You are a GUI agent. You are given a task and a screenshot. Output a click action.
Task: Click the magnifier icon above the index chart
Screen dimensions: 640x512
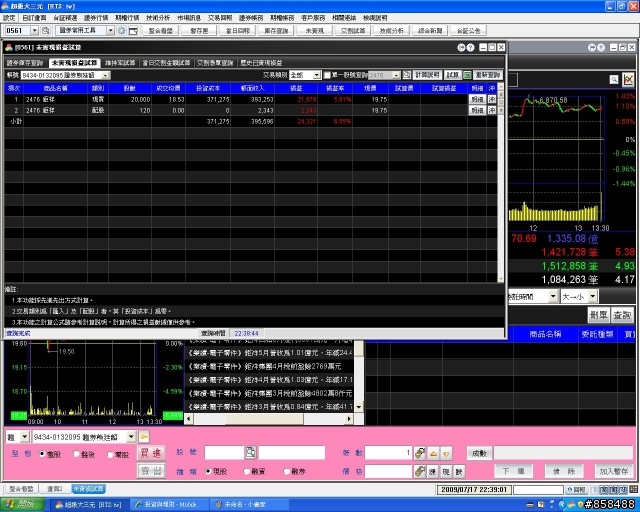614,80
